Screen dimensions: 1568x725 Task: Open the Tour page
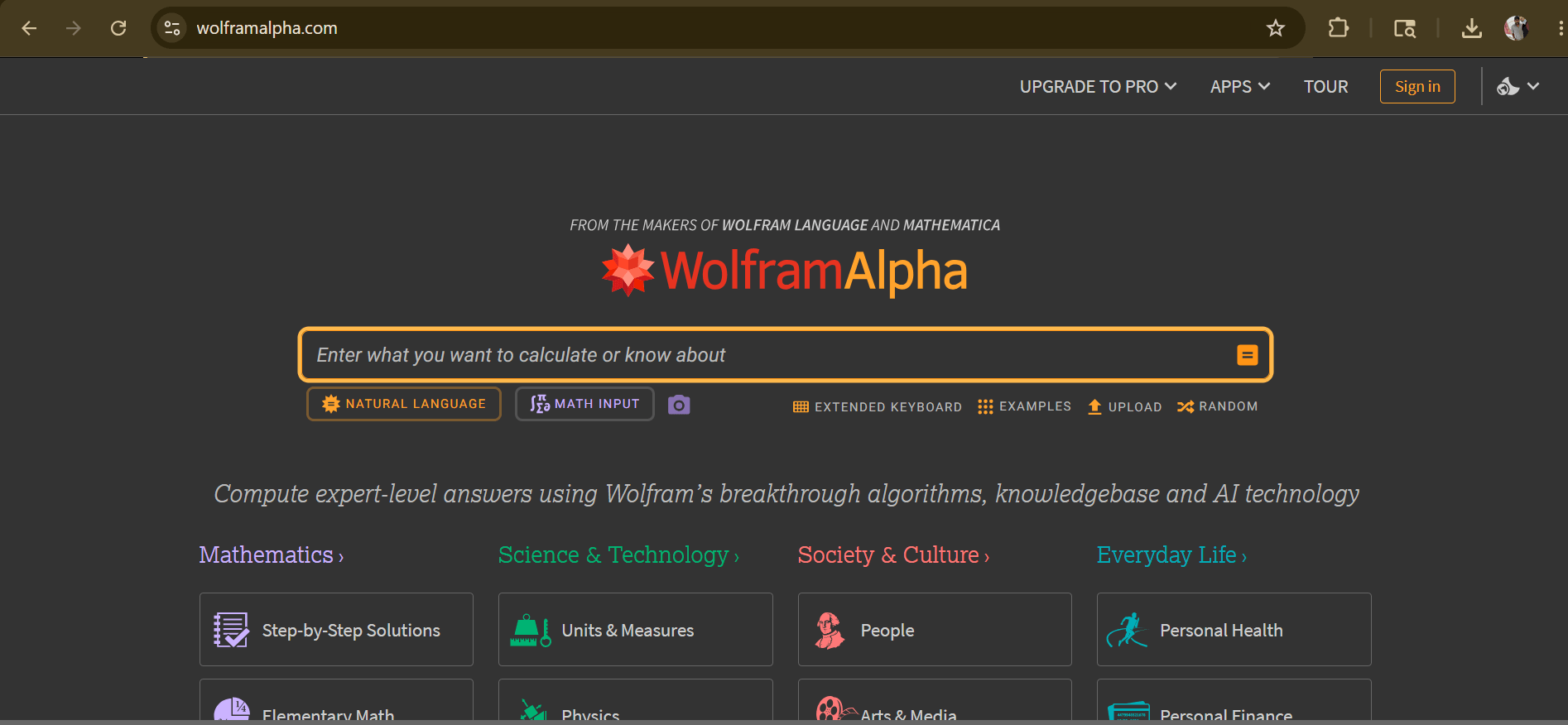1325,87
